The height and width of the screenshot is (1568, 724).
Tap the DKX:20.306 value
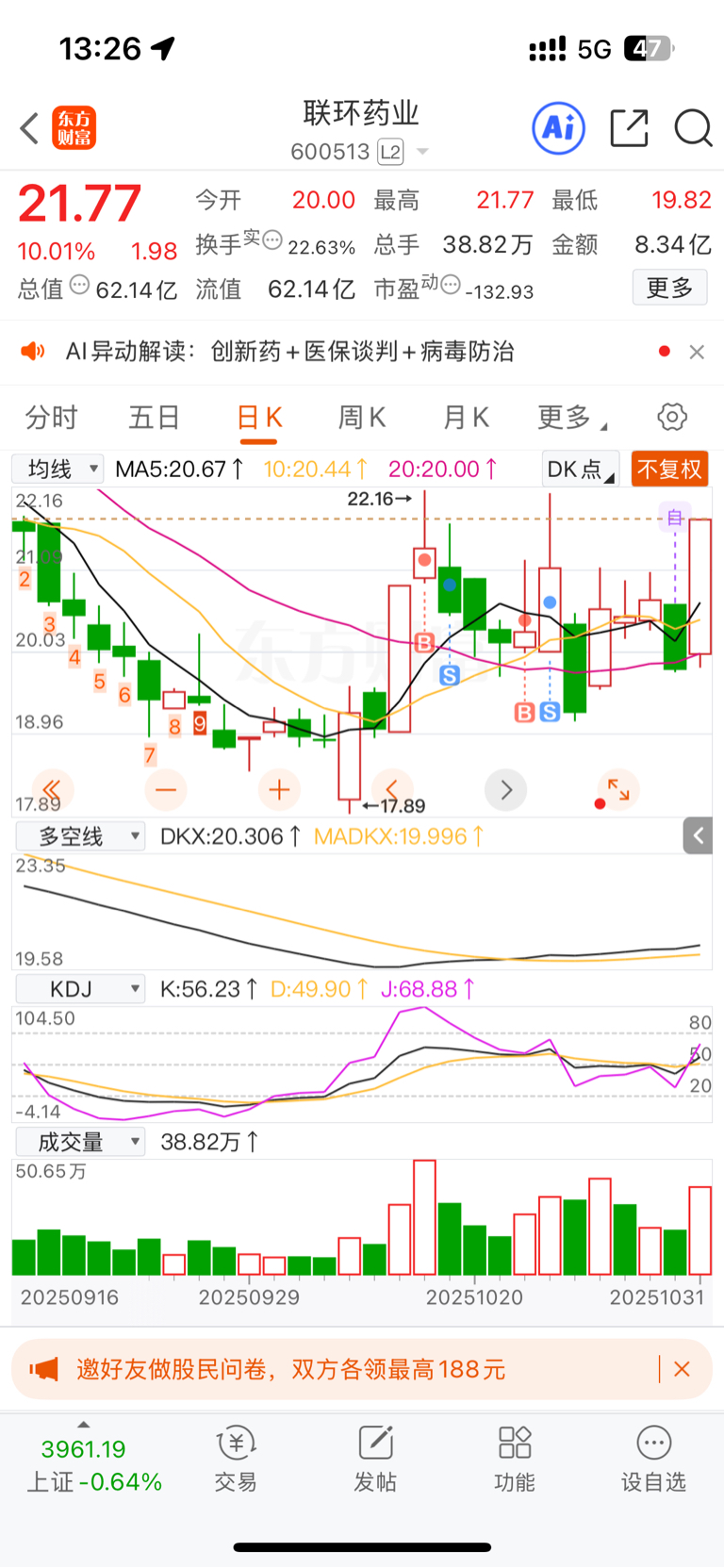[231, 836]
